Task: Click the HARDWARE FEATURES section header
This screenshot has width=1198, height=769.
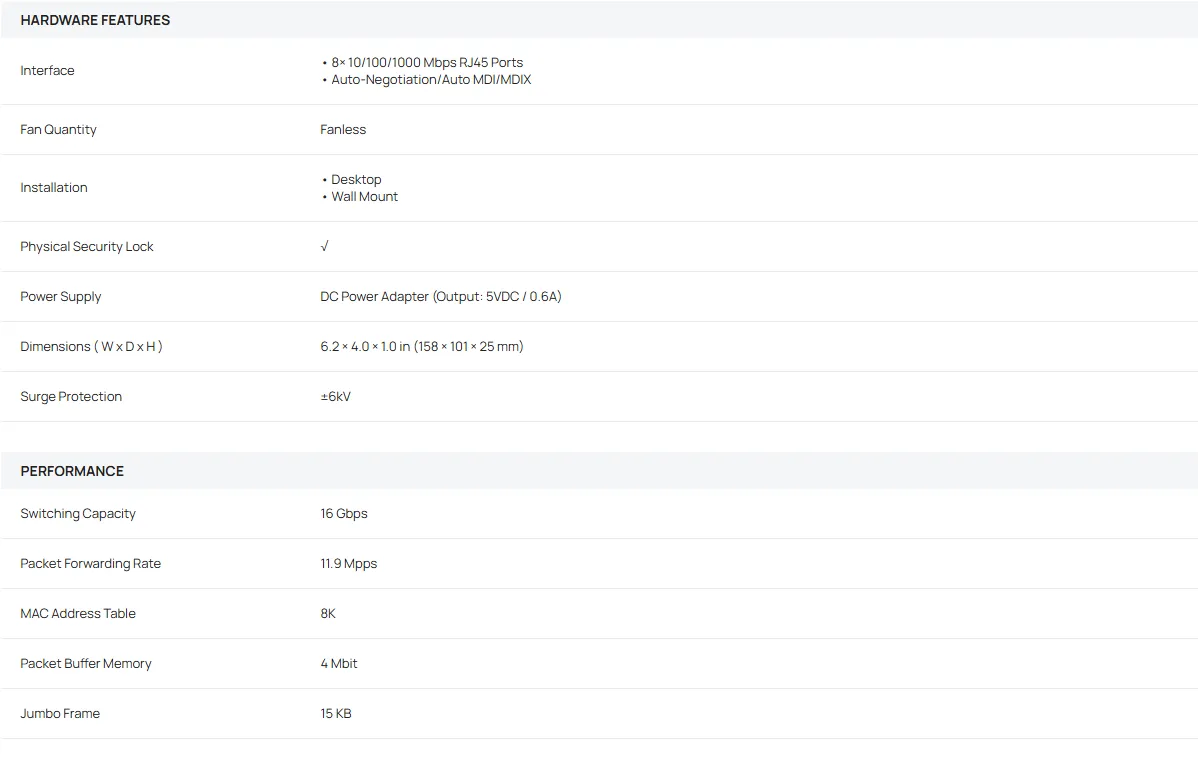Action: 95,20
